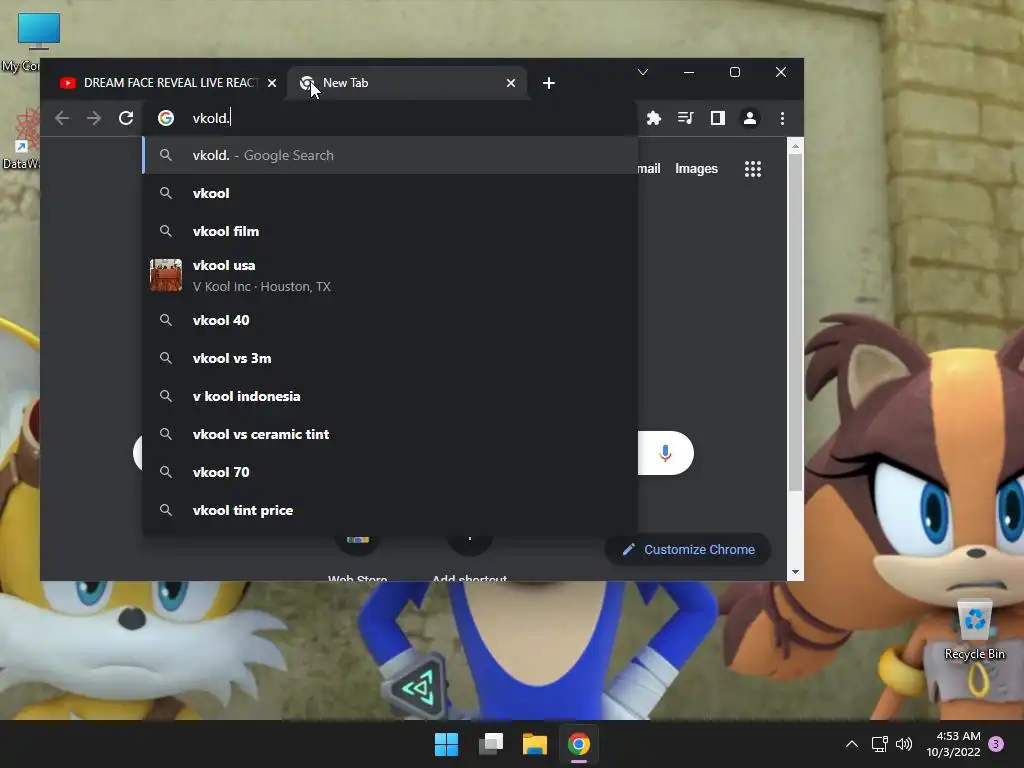The width and height of the screenshot is (1024, 768).
Task: Choose the 'vkool 70' suggestion
Action: [x=390, y=472]
